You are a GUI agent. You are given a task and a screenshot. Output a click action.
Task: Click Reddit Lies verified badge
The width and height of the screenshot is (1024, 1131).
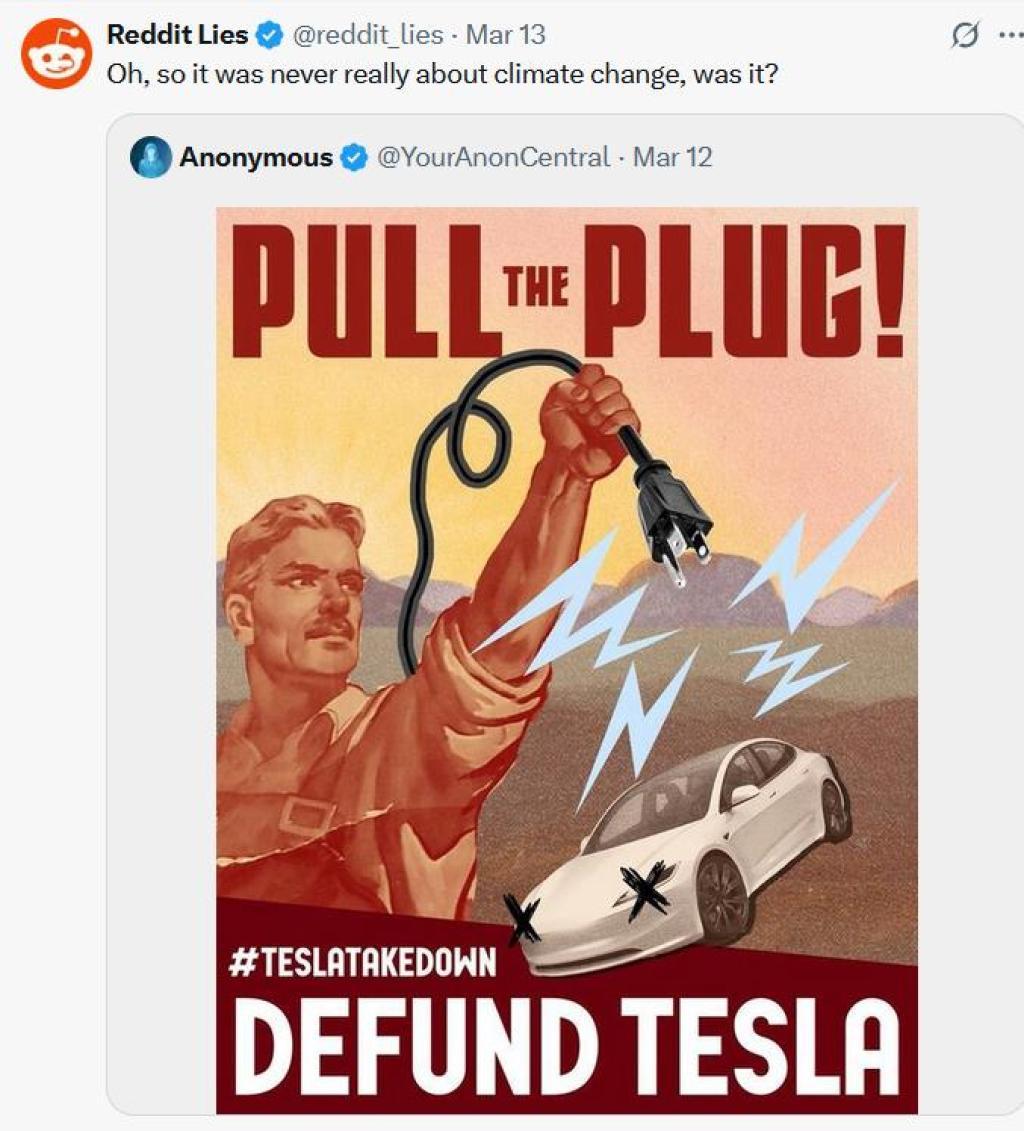270,35
